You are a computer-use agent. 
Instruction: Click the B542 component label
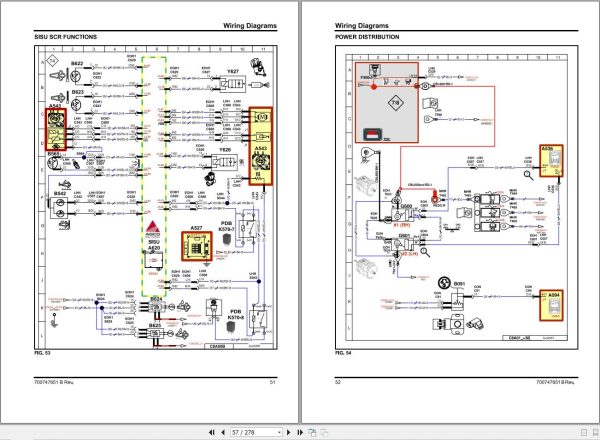click(60, 194)
